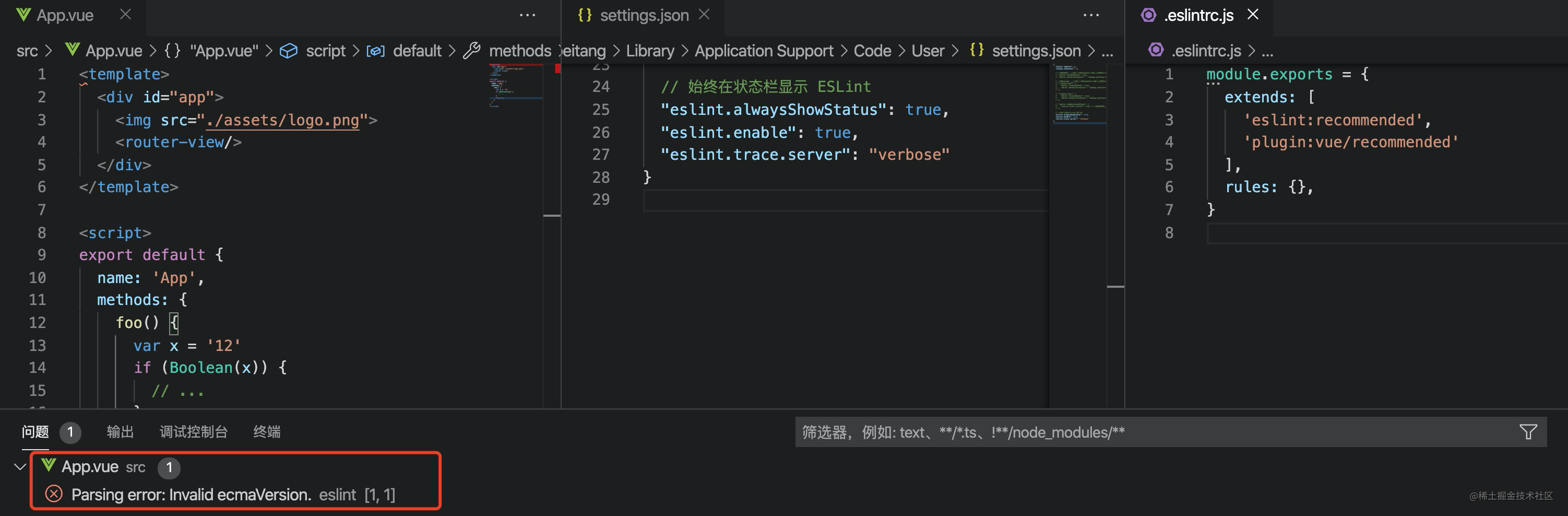Collapse the App.vue problems group chevron

(19, 467)
